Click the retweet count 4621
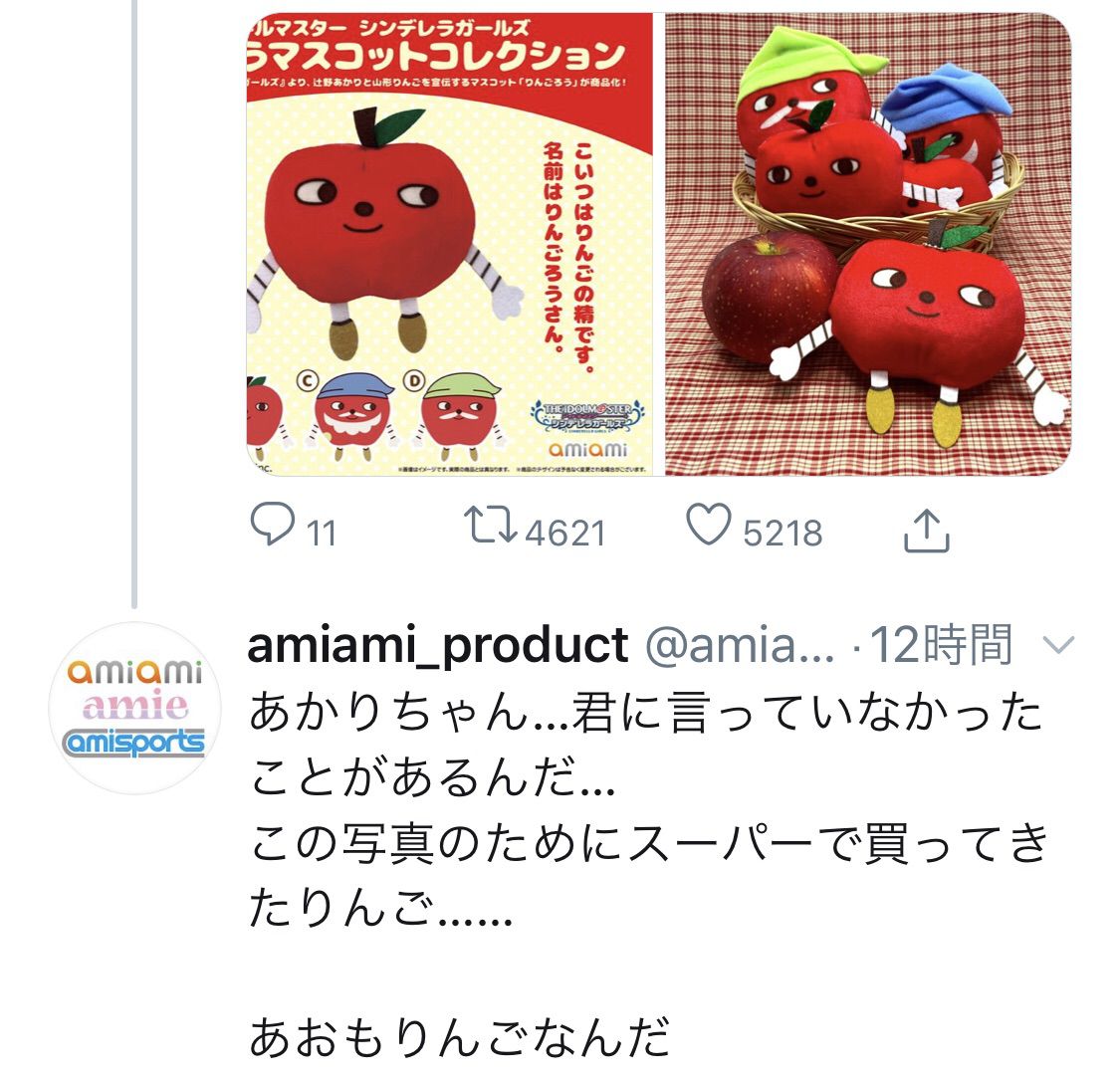The width and height of the screenshot is (1120, 1080). pyautogui.click(x=565, y=534)
